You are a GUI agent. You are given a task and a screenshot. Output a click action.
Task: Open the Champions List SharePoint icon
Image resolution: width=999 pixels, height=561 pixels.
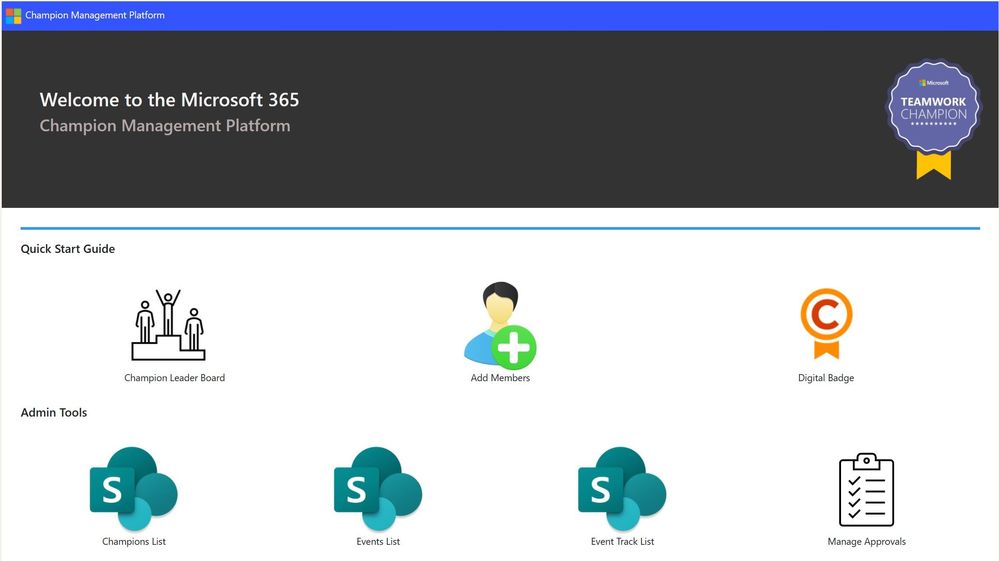pos(134,489)
